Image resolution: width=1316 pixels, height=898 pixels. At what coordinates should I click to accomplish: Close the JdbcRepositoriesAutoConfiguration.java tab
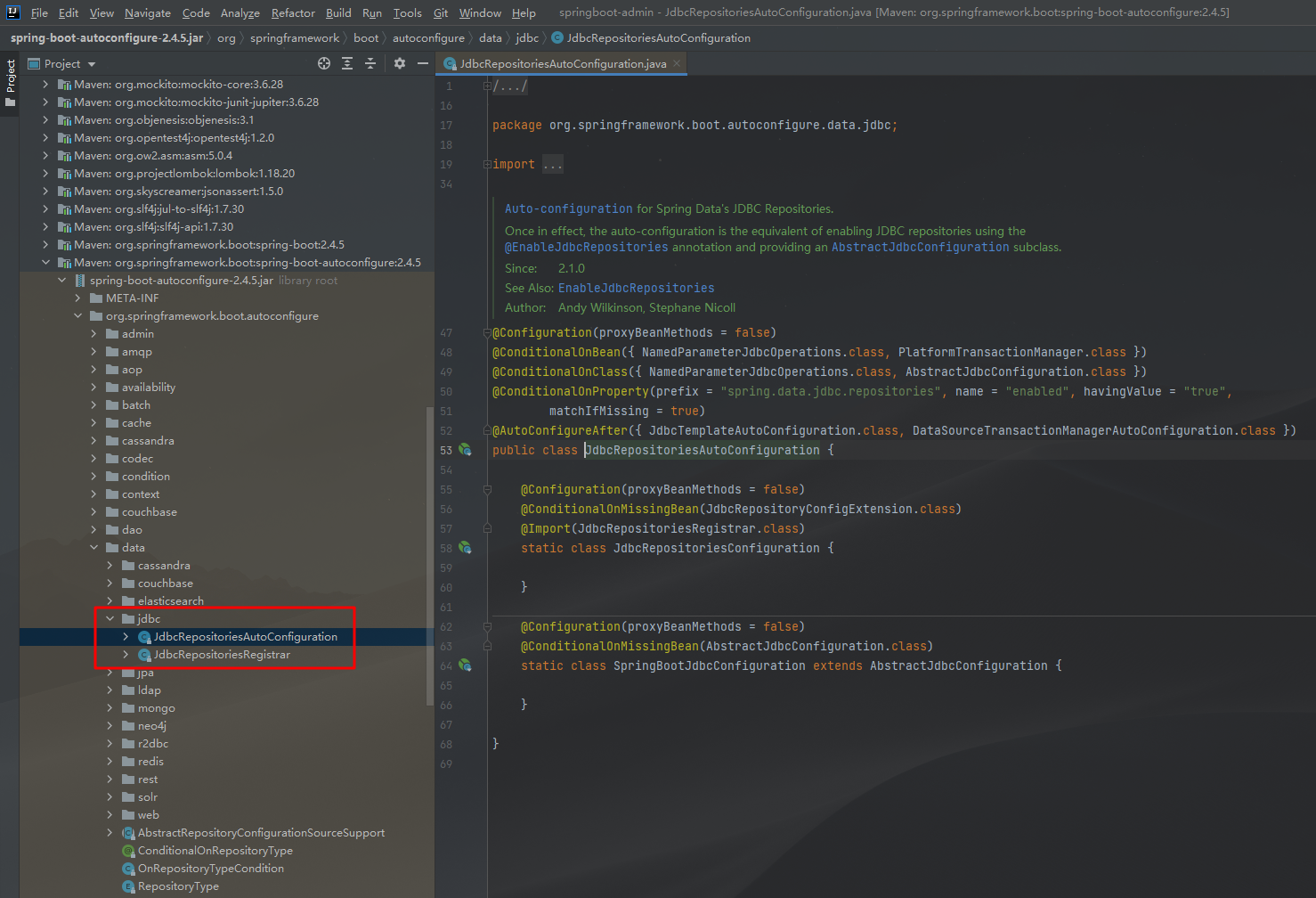677,63
